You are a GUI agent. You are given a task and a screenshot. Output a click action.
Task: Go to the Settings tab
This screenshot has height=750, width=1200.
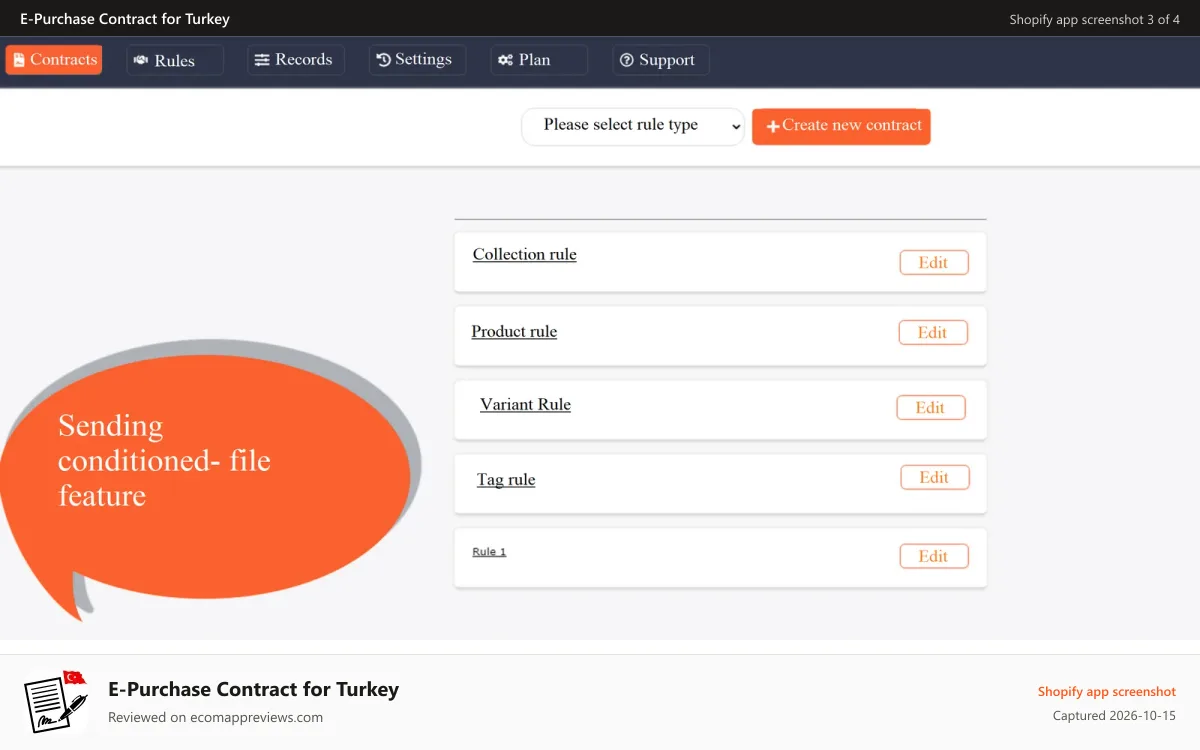tap(417, 60)
